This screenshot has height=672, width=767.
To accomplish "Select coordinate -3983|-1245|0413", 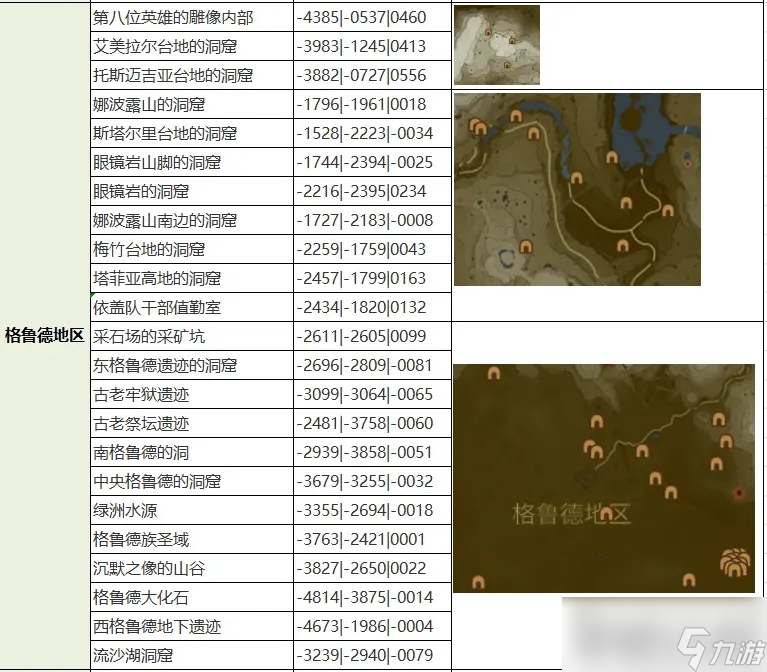I will [x=361, y=46].
